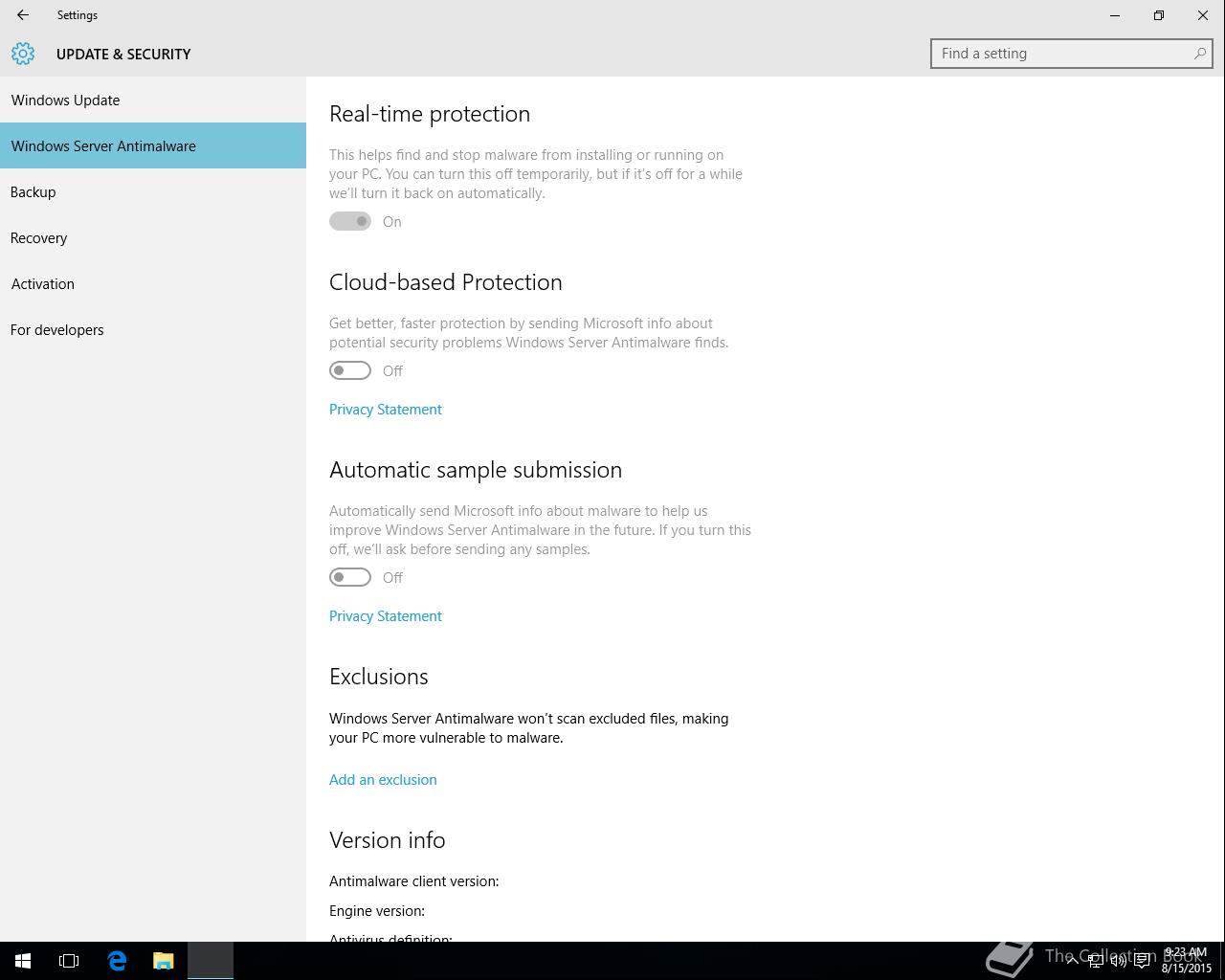Viewport: 1225px width, 980px height.
Task: Open the volume control in system tray
Action: (1118, 961)
